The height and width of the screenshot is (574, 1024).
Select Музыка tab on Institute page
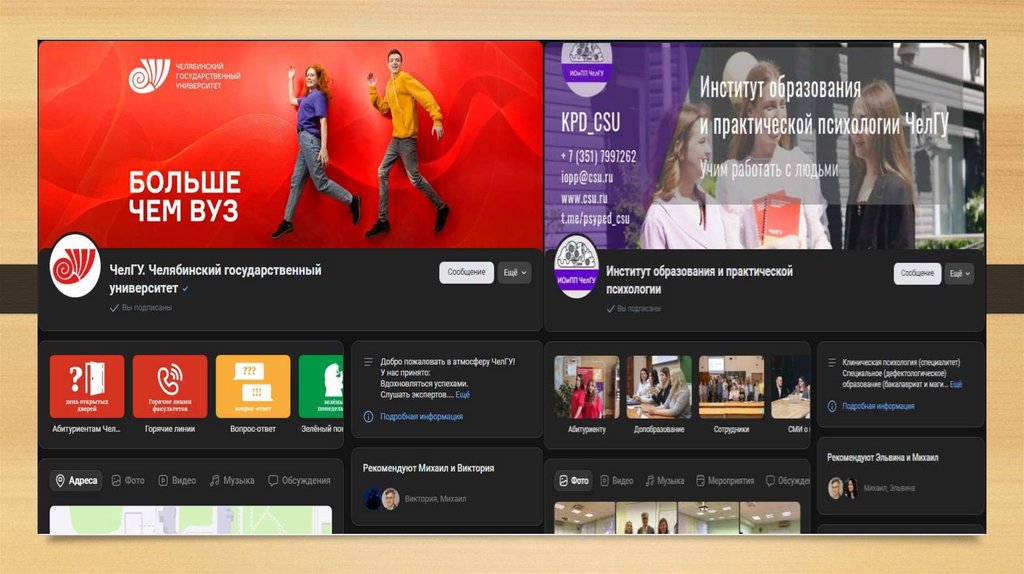click(x=664, y=481)
